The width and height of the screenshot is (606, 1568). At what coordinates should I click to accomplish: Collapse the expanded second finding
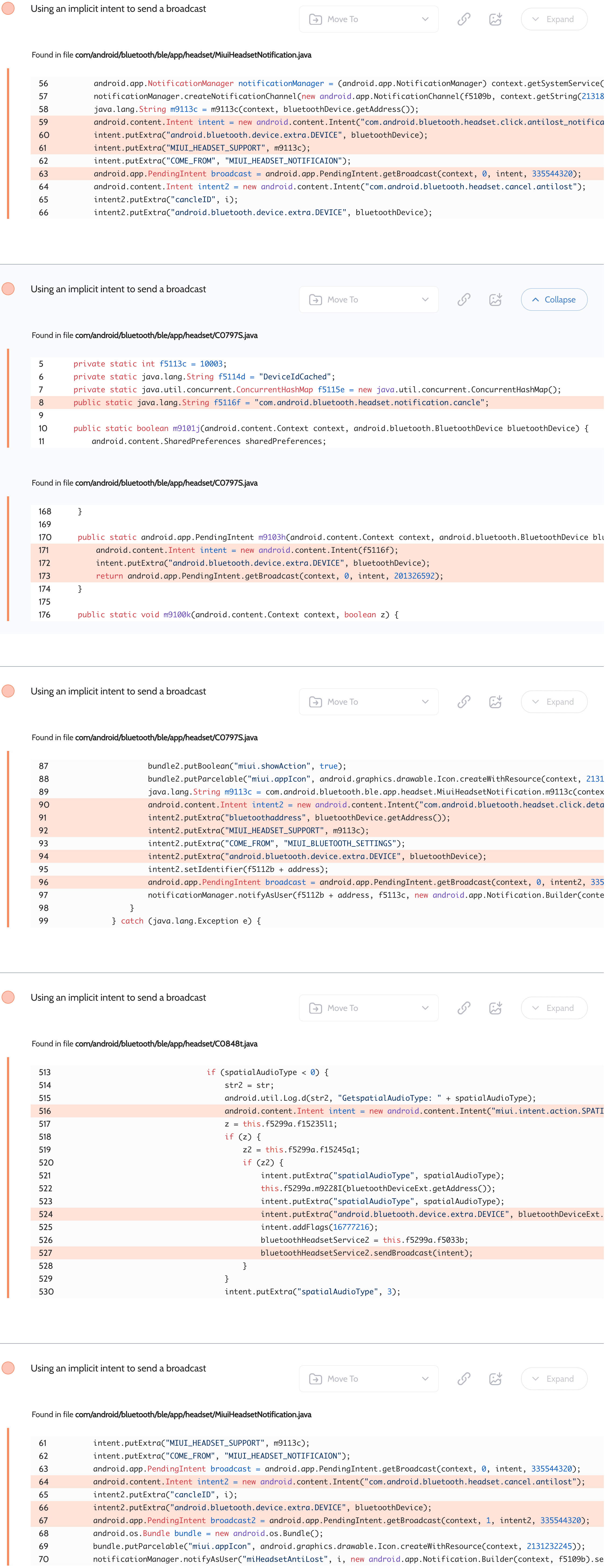(554, 300)
